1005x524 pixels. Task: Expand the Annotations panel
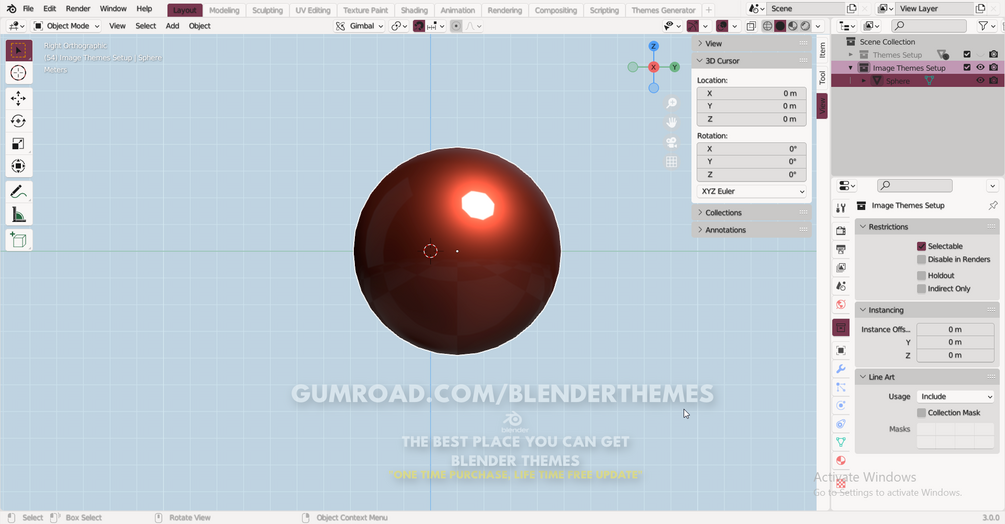[751, 230]
